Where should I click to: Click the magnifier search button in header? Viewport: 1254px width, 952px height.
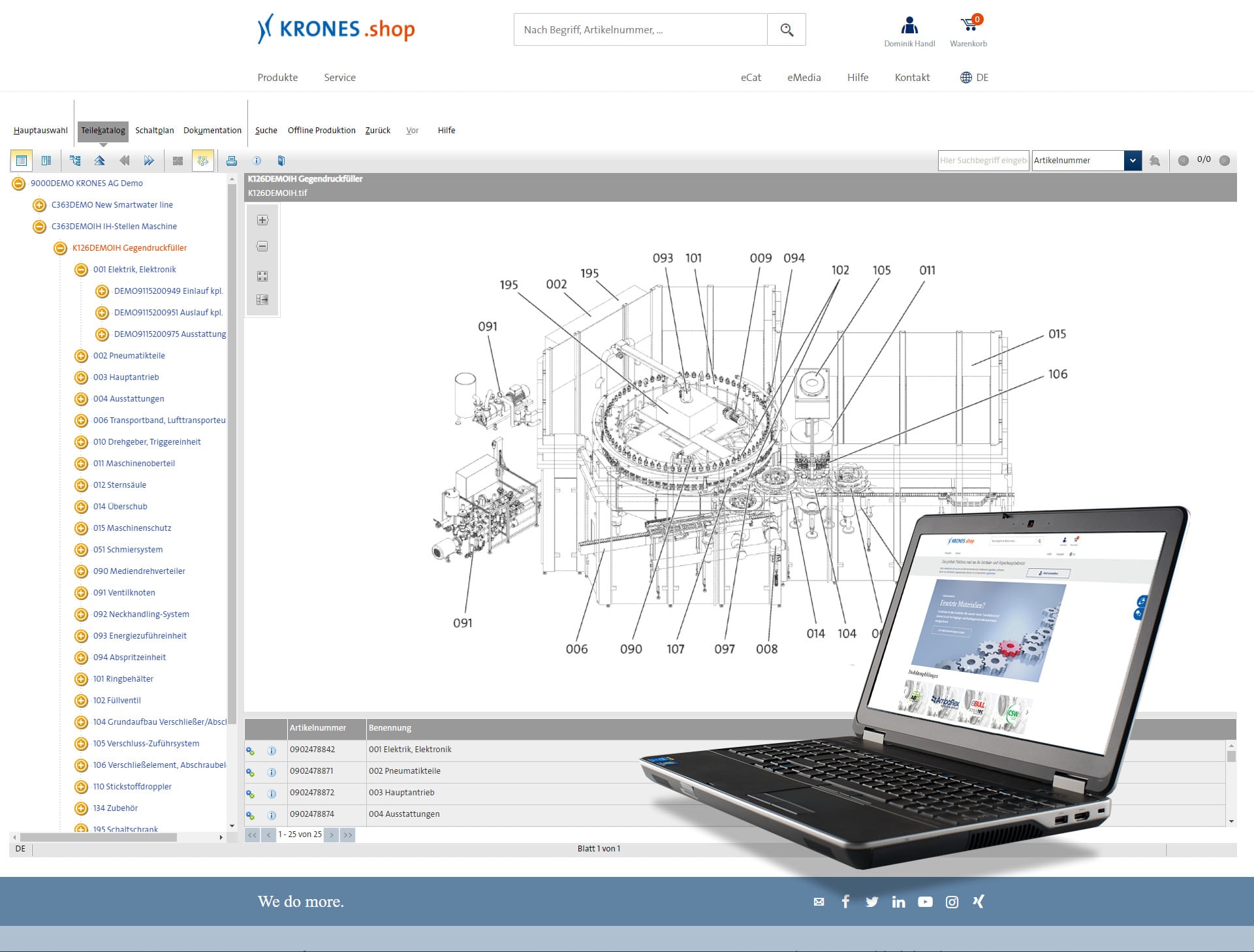[787, 29]
